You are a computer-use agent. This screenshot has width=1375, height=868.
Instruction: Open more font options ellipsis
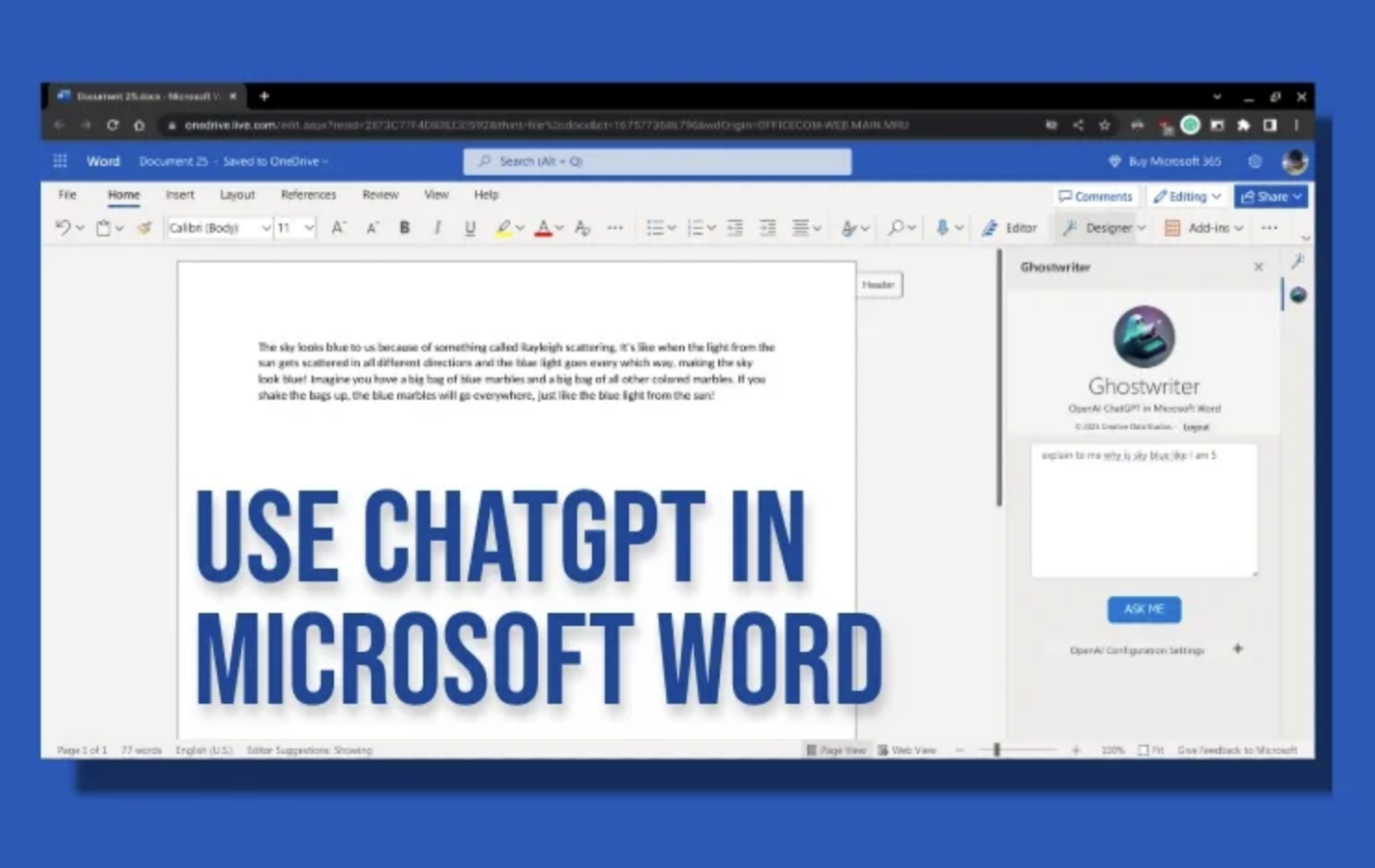coord(615,227)
